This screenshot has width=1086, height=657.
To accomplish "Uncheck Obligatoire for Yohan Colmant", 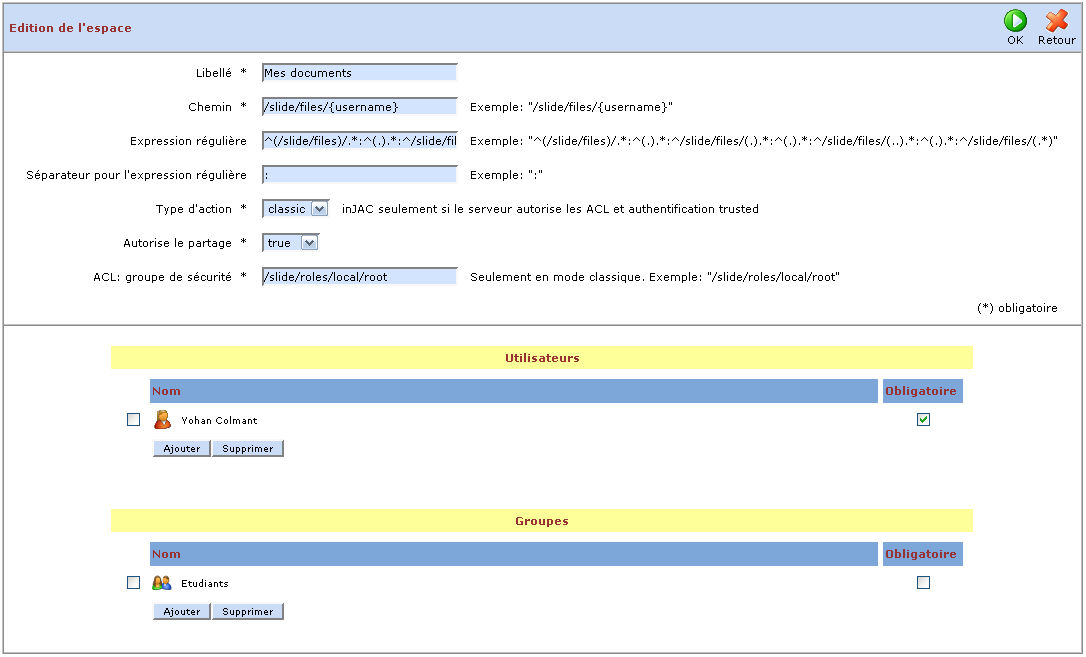I will [x=923, y=420].
